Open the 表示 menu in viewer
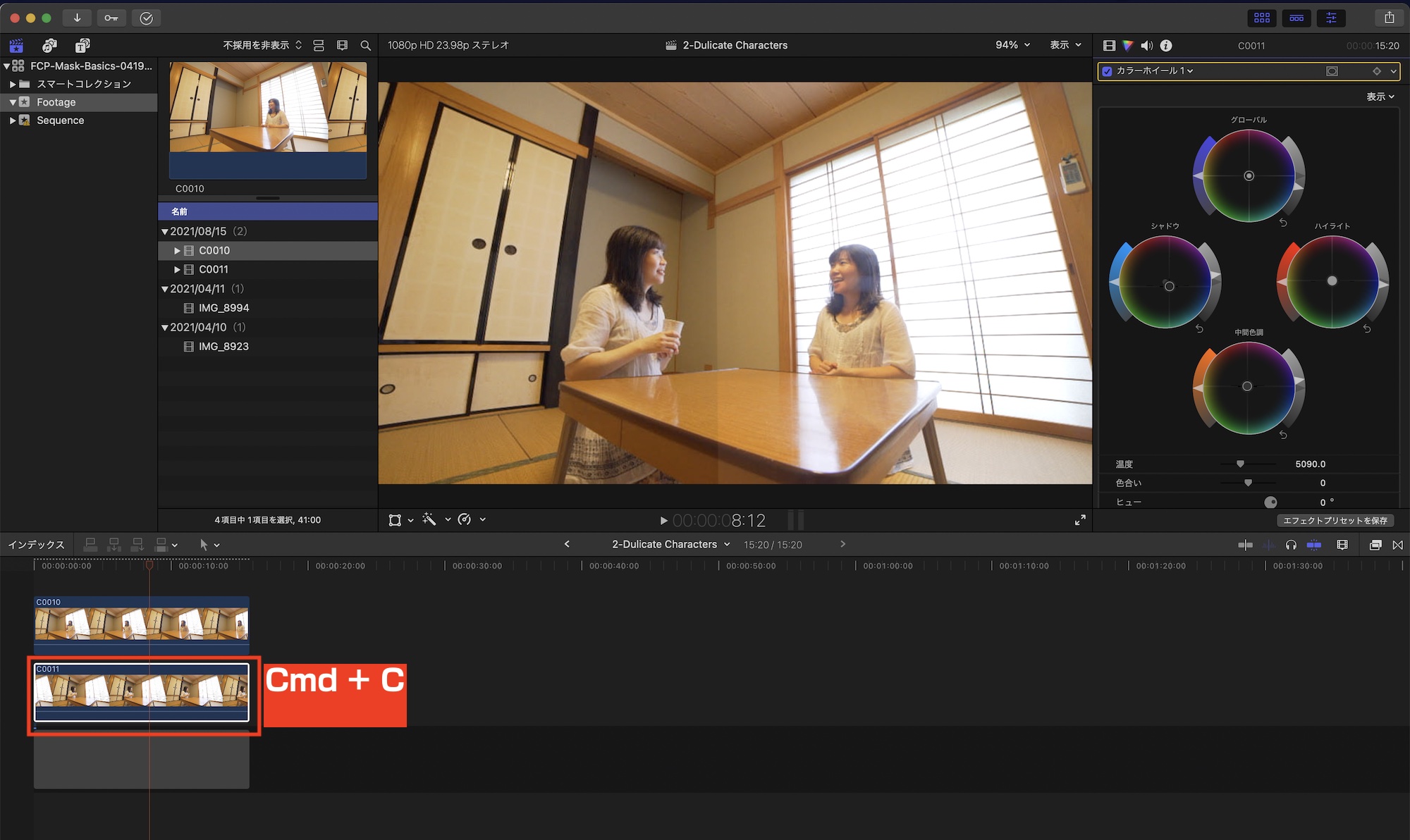The width and height of the screenshot is (1410, 840). (1065, 45)
